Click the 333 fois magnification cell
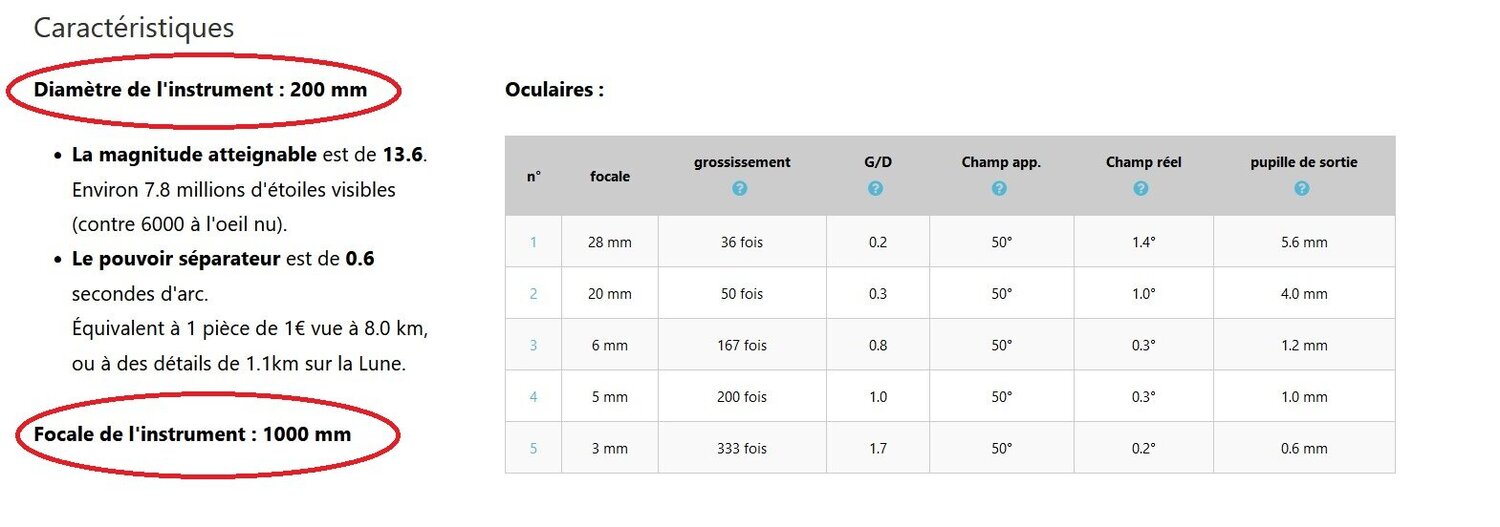Viewport: 1500px width, 527px height. coord(742,449)
